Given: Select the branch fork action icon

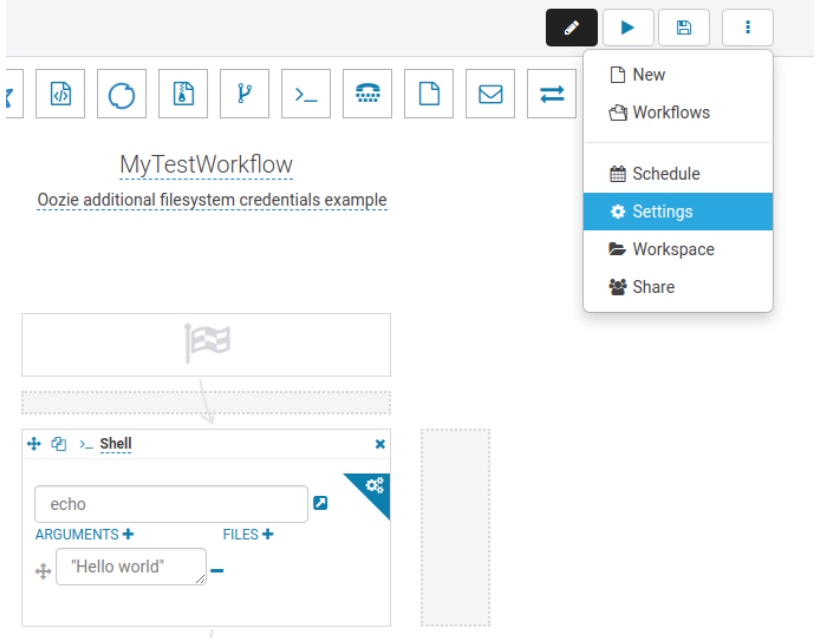Looking at the screenshot, I should click(245, 94).
